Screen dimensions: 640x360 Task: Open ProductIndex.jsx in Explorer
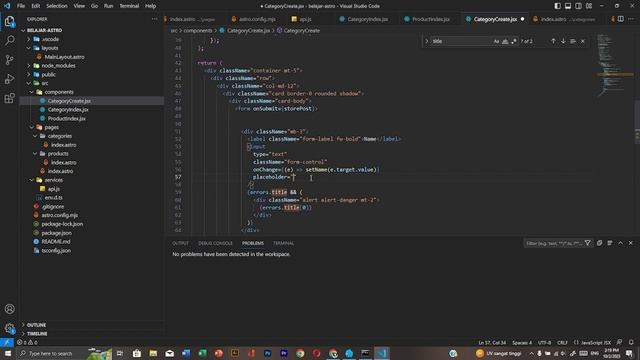click(x=67, y=118)
